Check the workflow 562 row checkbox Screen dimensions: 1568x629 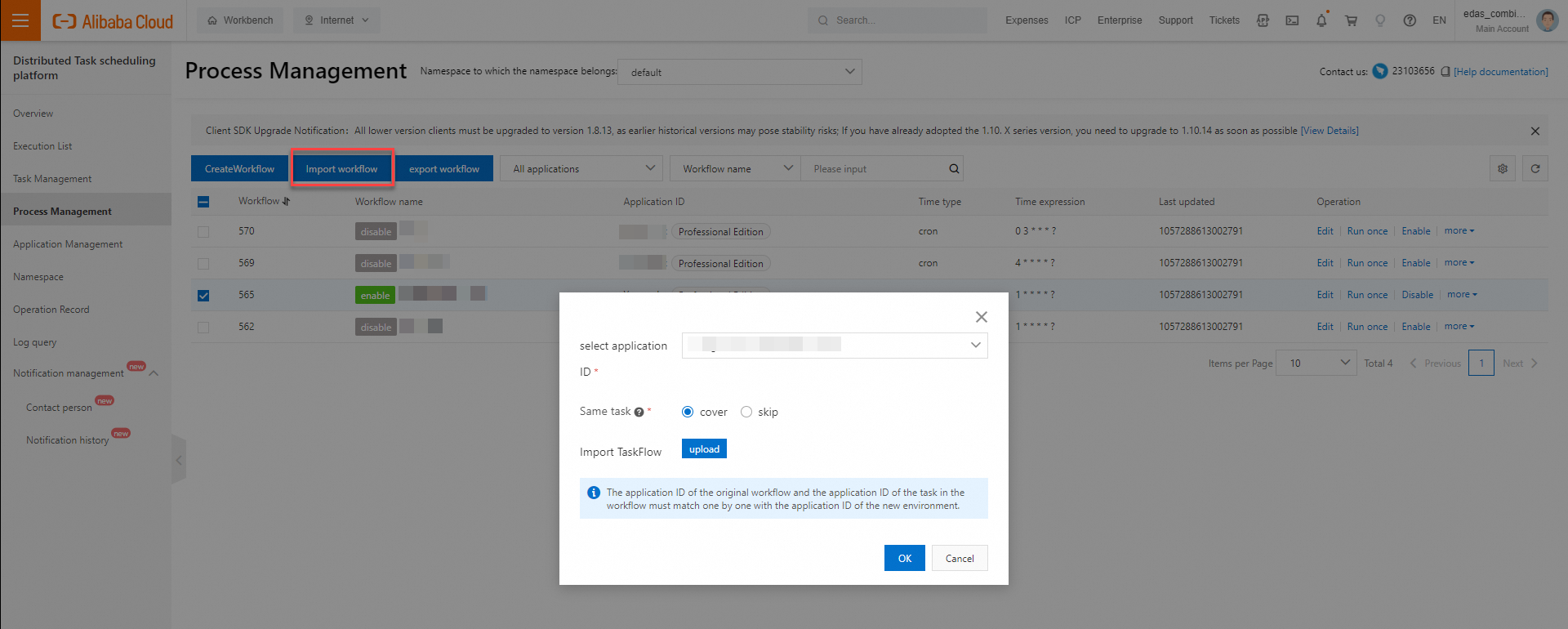203,328
